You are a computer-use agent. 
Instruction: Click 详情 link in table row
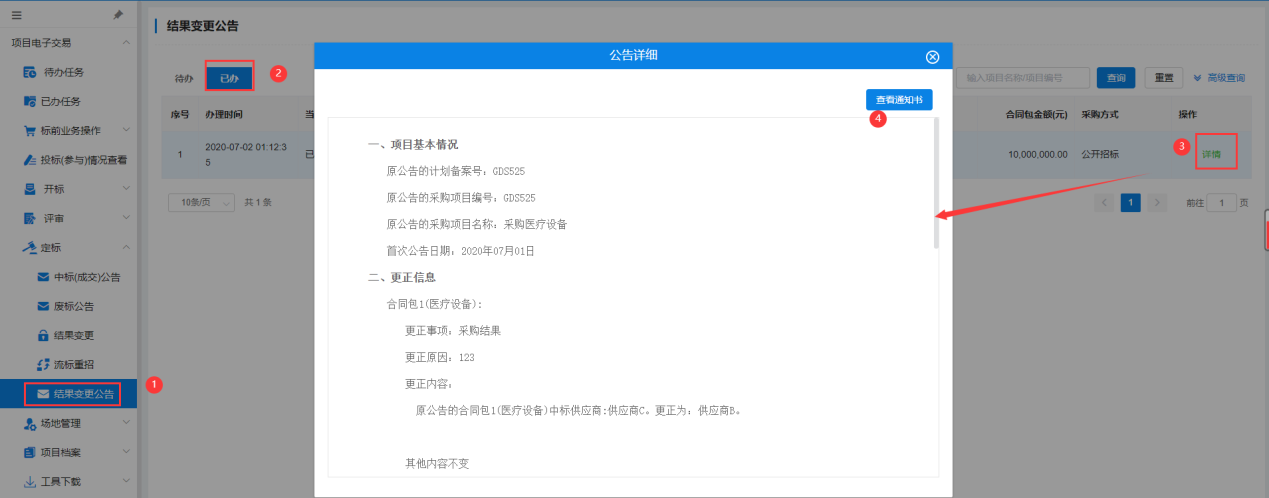pos(1211,154)
